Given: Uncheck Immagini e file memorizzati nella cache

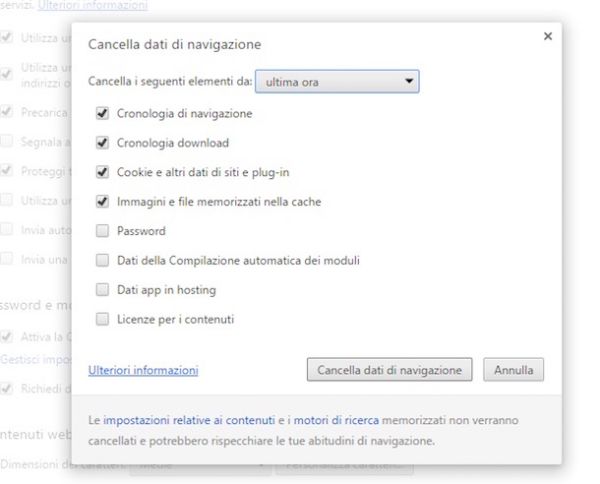Looking at the screenshot, I should 102,202.
